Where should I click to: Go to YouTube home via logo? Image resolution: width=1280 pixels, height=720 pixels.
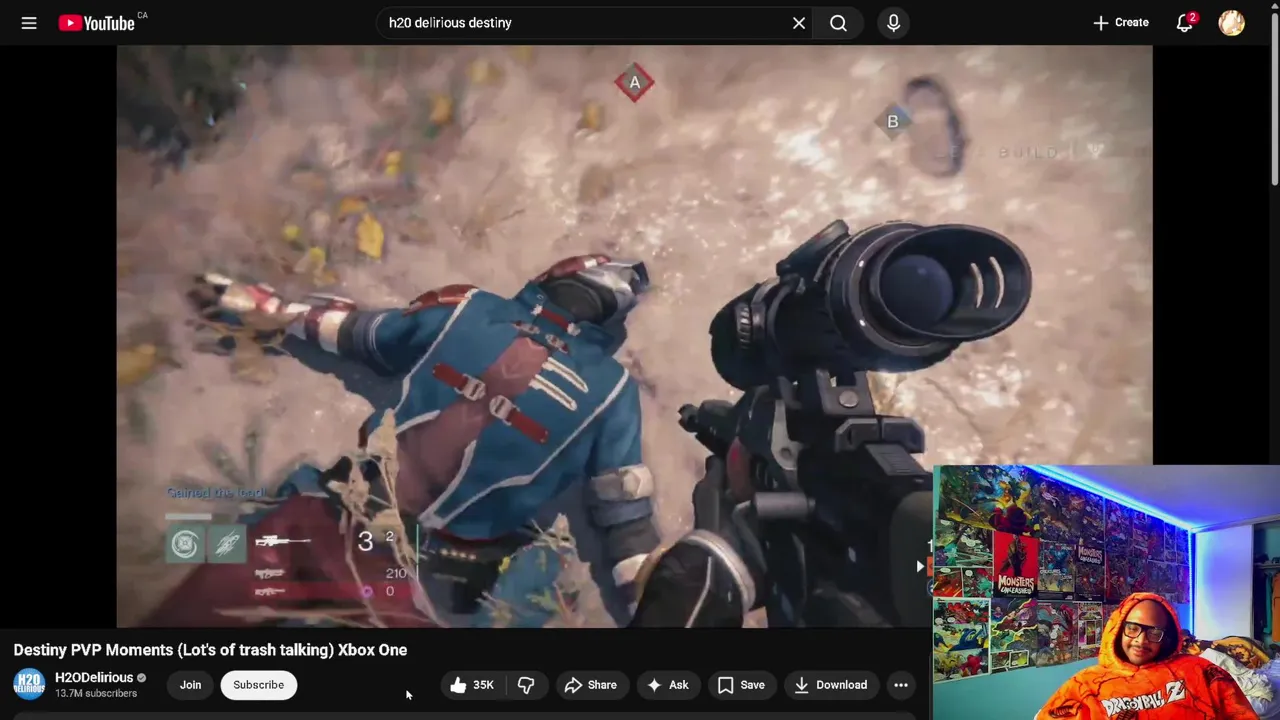click(96, 23)
